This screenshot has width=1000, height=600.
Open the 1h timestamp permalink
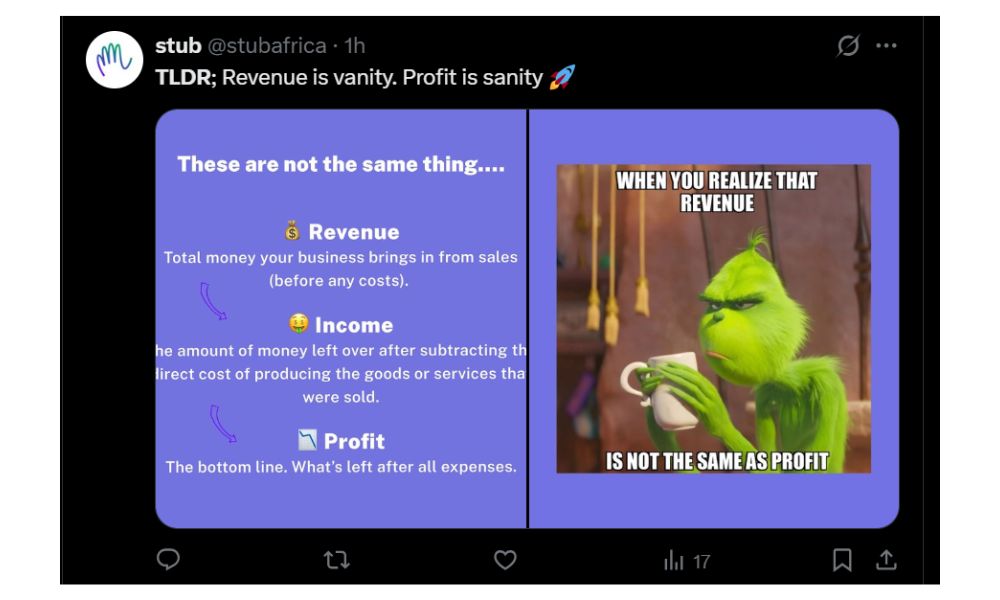(x=355, y=46)
